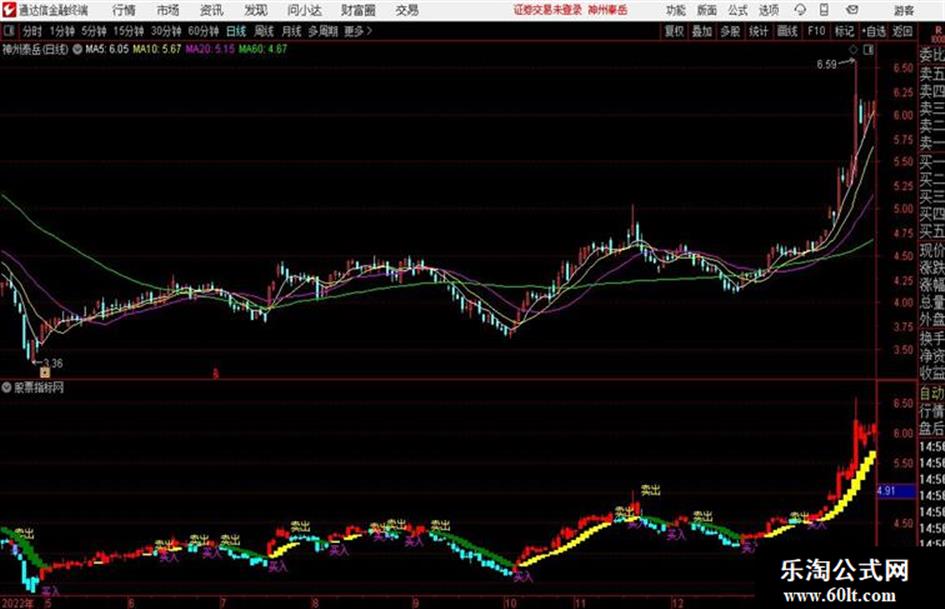This screenshot has width=945, height=609.
Task: Switch to the 15分钟 period
Action: coord(129,31)
